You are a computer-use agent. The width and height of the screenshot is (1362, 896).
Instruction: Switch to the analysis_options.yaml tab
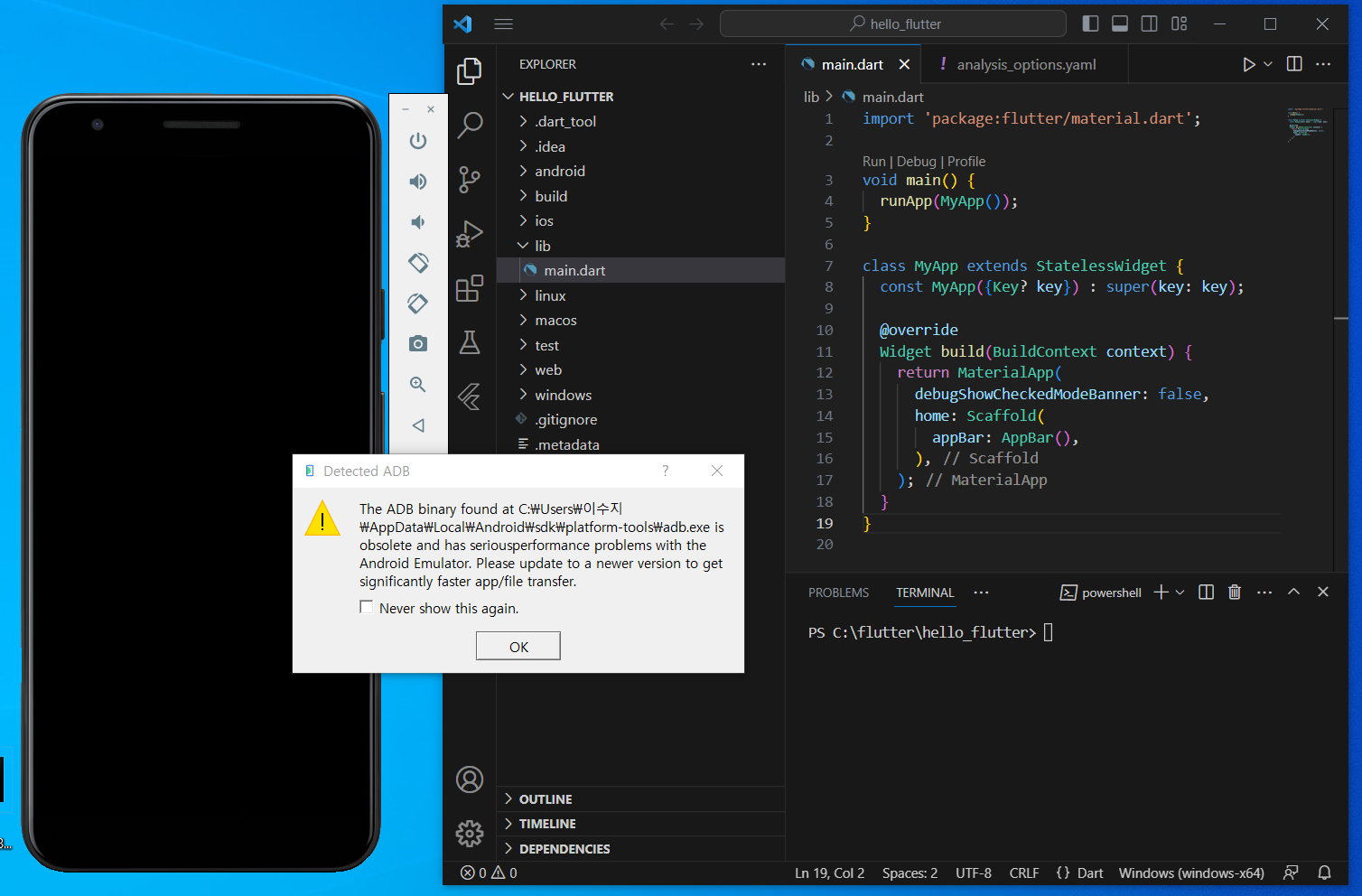1026,64
